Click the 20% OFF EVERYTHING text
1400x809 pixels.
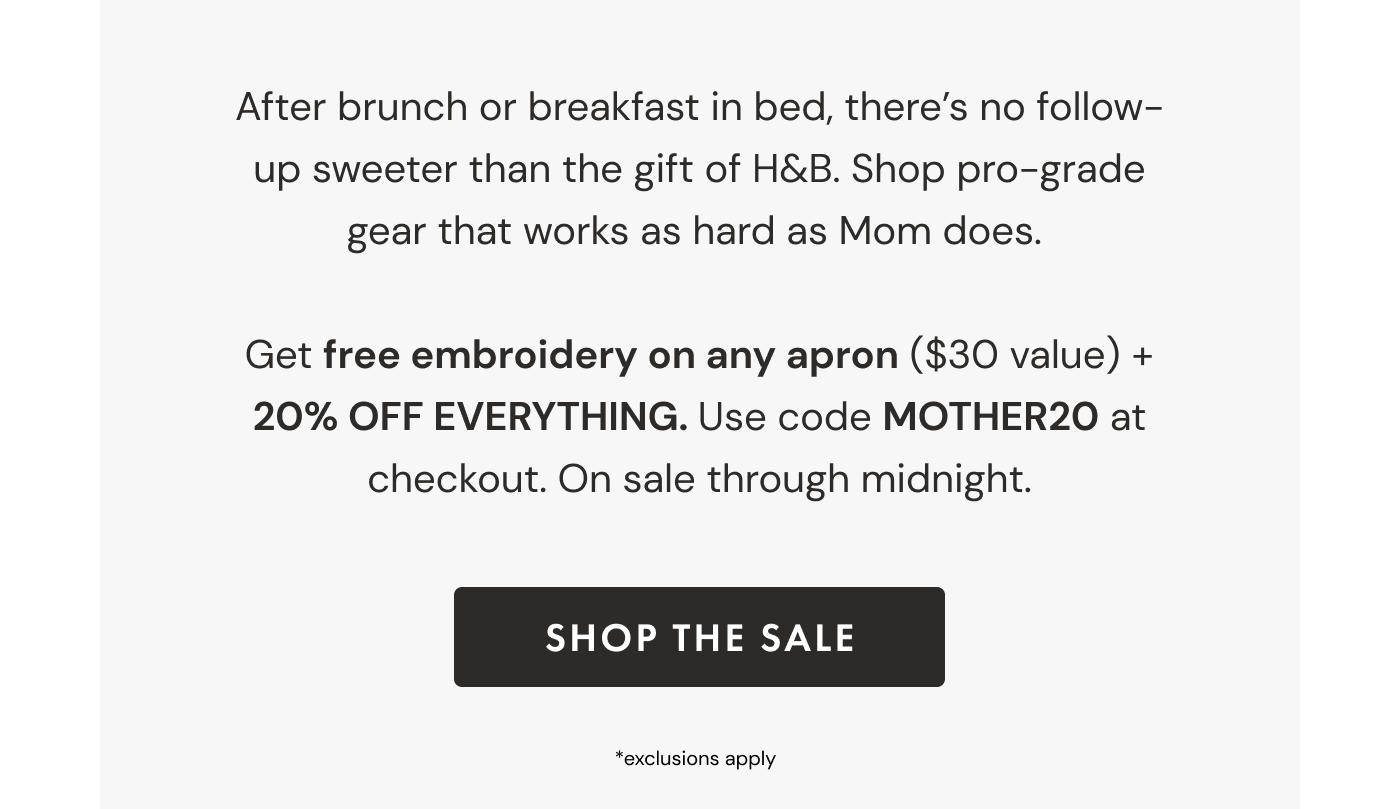pyautogui.click(x=468, y=416)
